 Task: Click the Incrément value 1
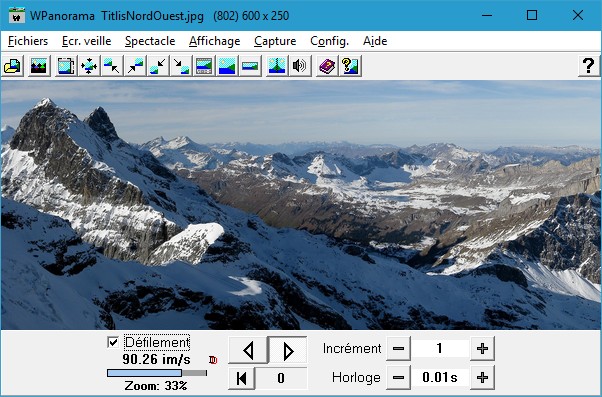(440, 349)
